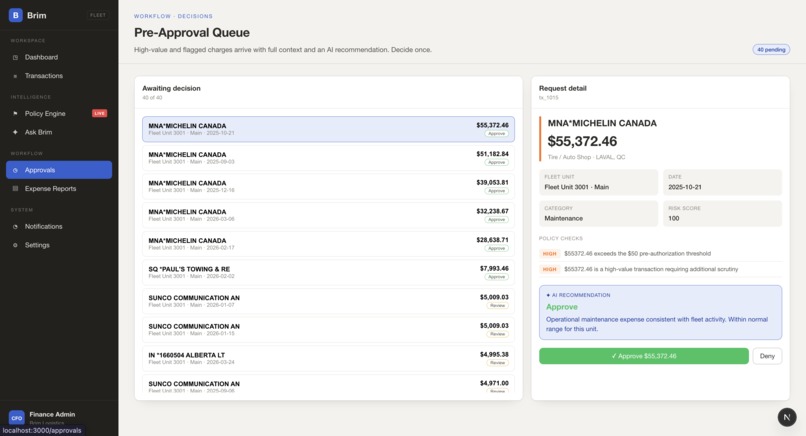This screenshot has width=806, height=436.
Task: Select SQ *PAUL'S TOWING & RE request
Action: tap(328, 272)
